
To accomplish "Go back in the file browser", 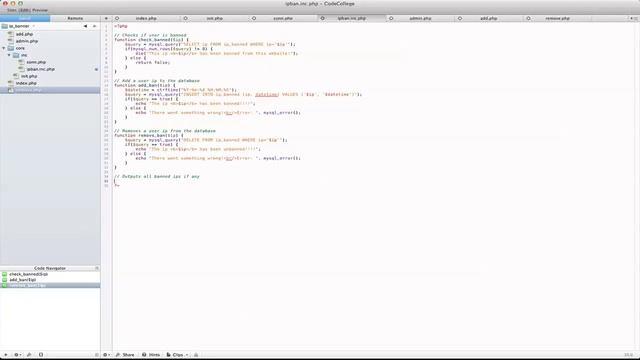I will pos(85,26).
